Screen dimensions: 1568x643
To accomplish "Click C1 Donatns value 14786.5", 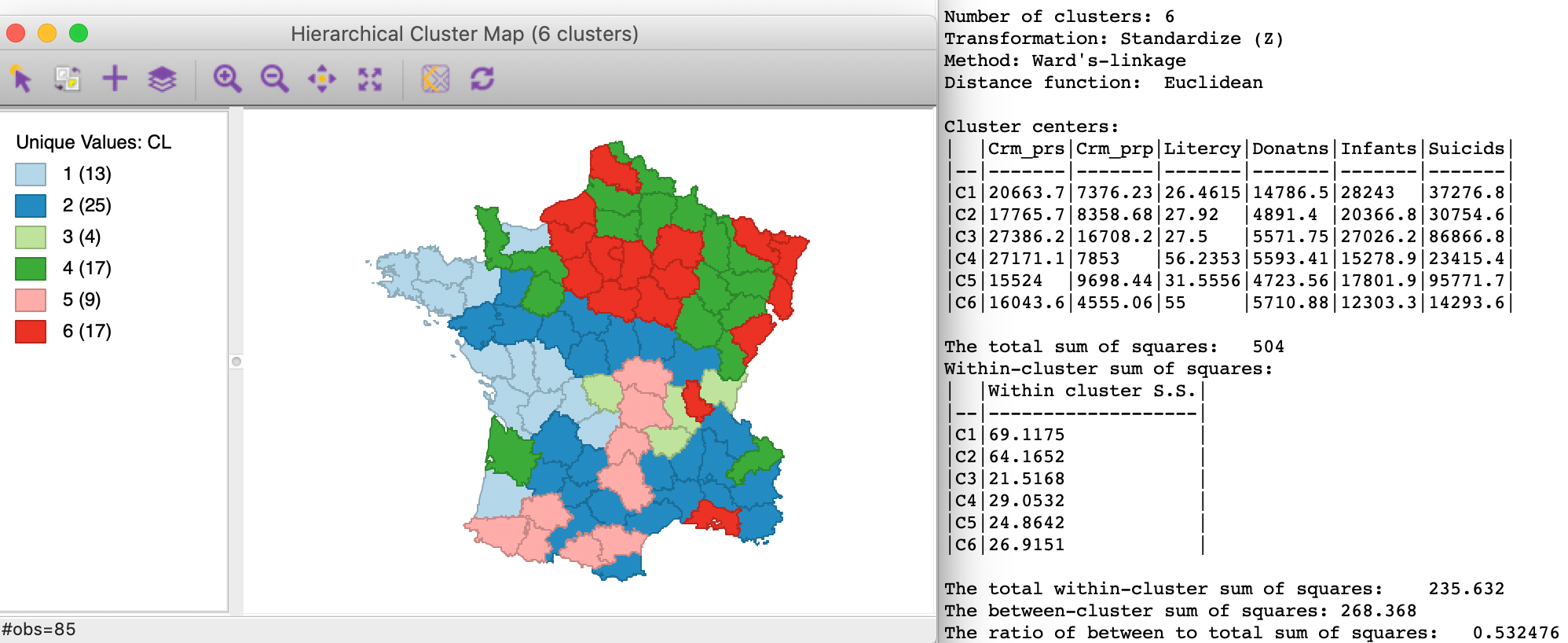I will (1290, 193).
